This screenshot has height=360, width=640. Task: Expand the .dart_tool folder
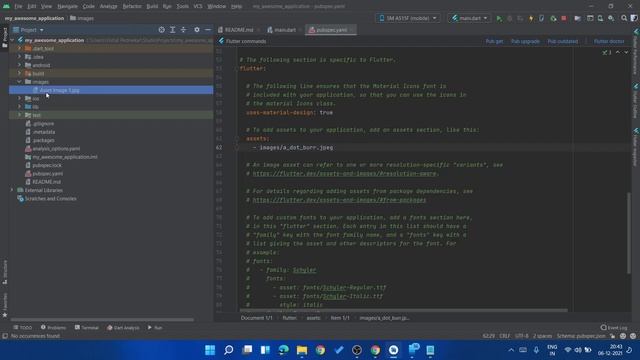click(19, 48)
